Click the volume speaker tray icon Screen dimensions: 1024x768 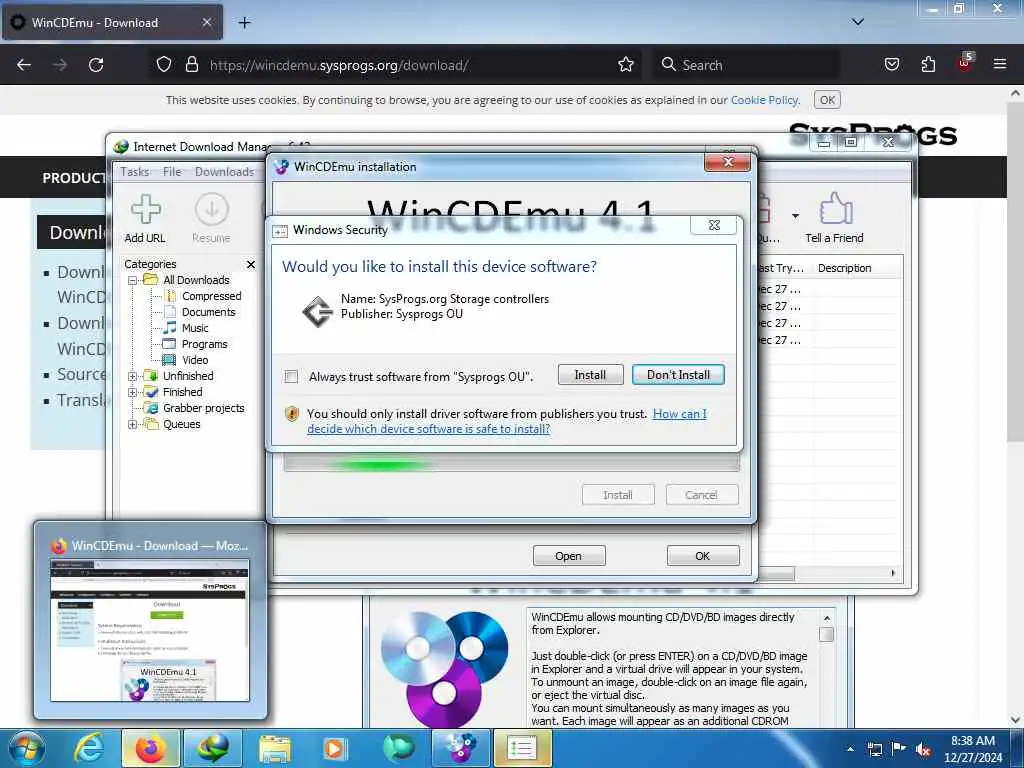click(x=923, y=750)
